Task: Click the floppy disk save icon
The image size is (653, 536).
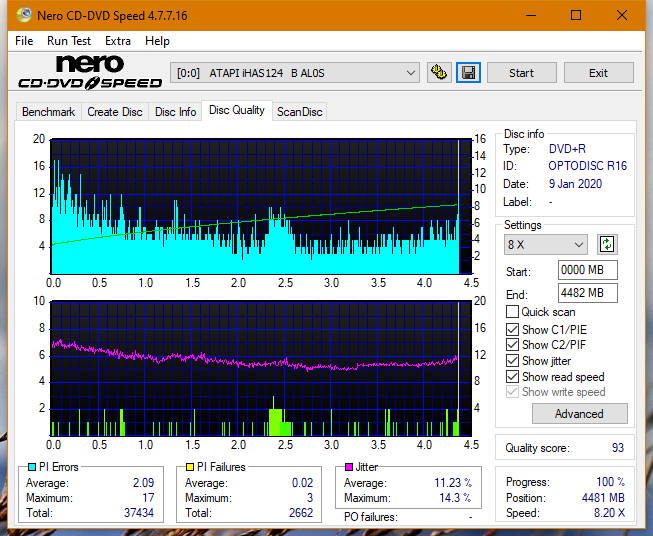Action: pyautogui.click(x=468, y=73)
